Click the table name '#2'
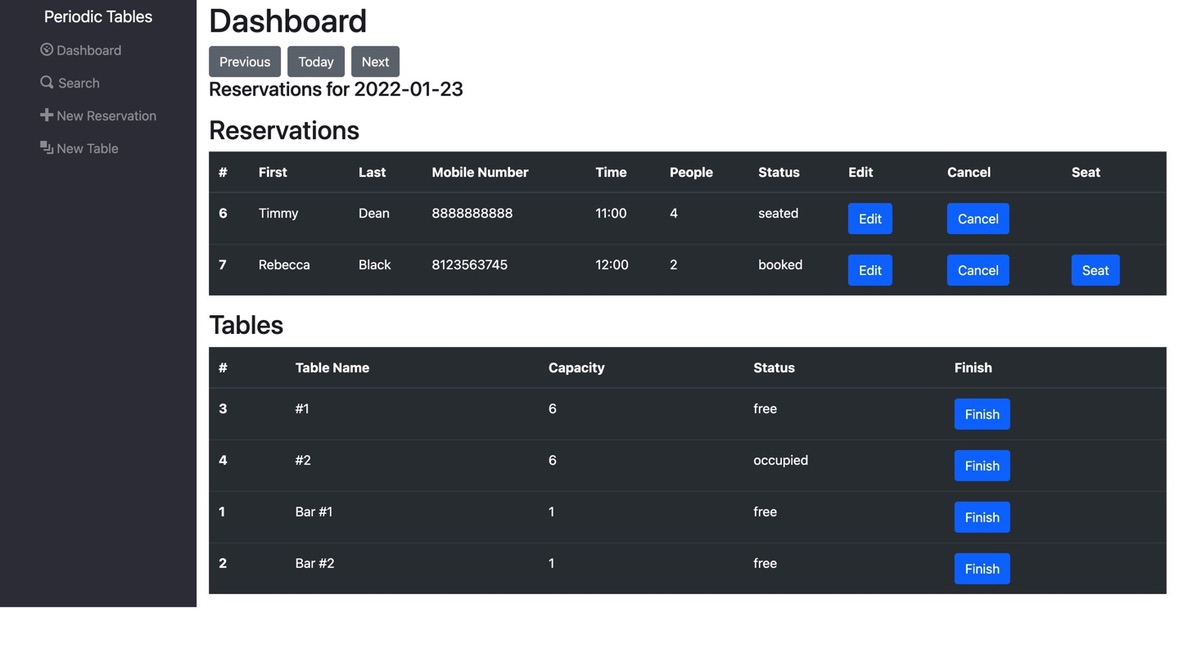The height and width of the screenshot is (667, 1179). 303,460
